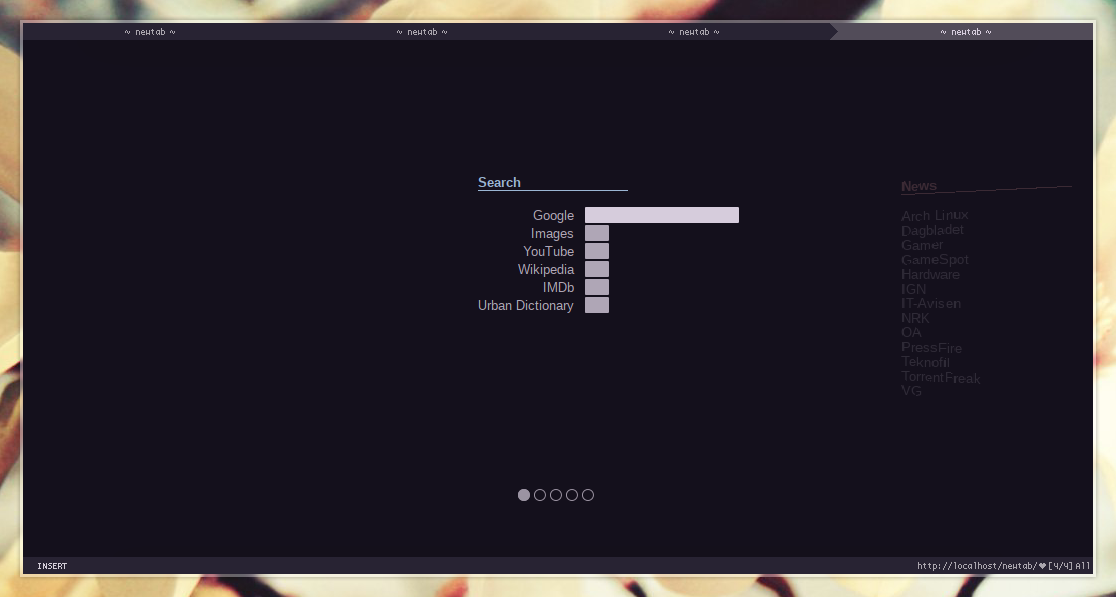Open the Dagbladet news link
The height and width of the screenshot is (597, 1116).
click(932, 230)
